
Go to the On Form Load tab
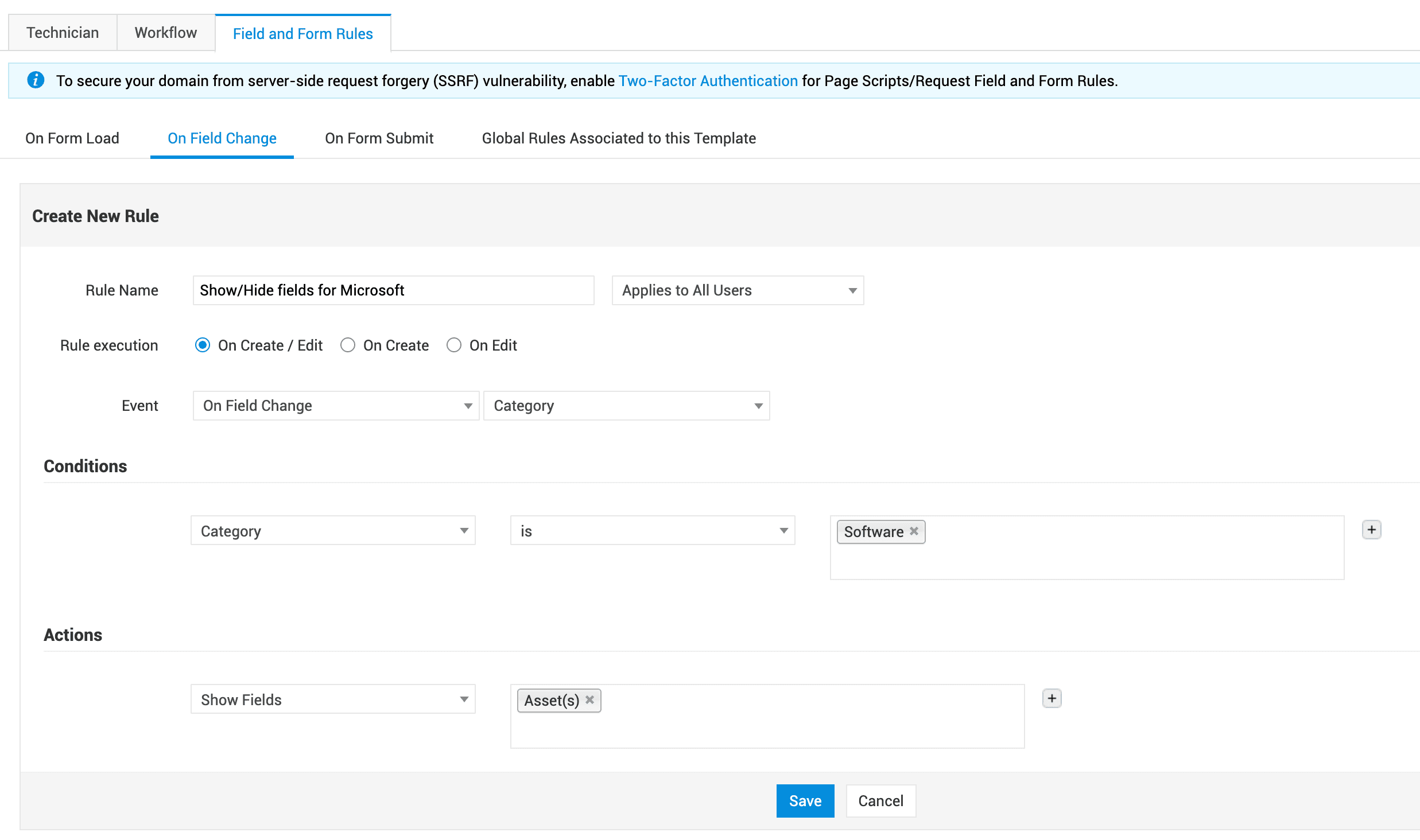[x=72, y=138]
